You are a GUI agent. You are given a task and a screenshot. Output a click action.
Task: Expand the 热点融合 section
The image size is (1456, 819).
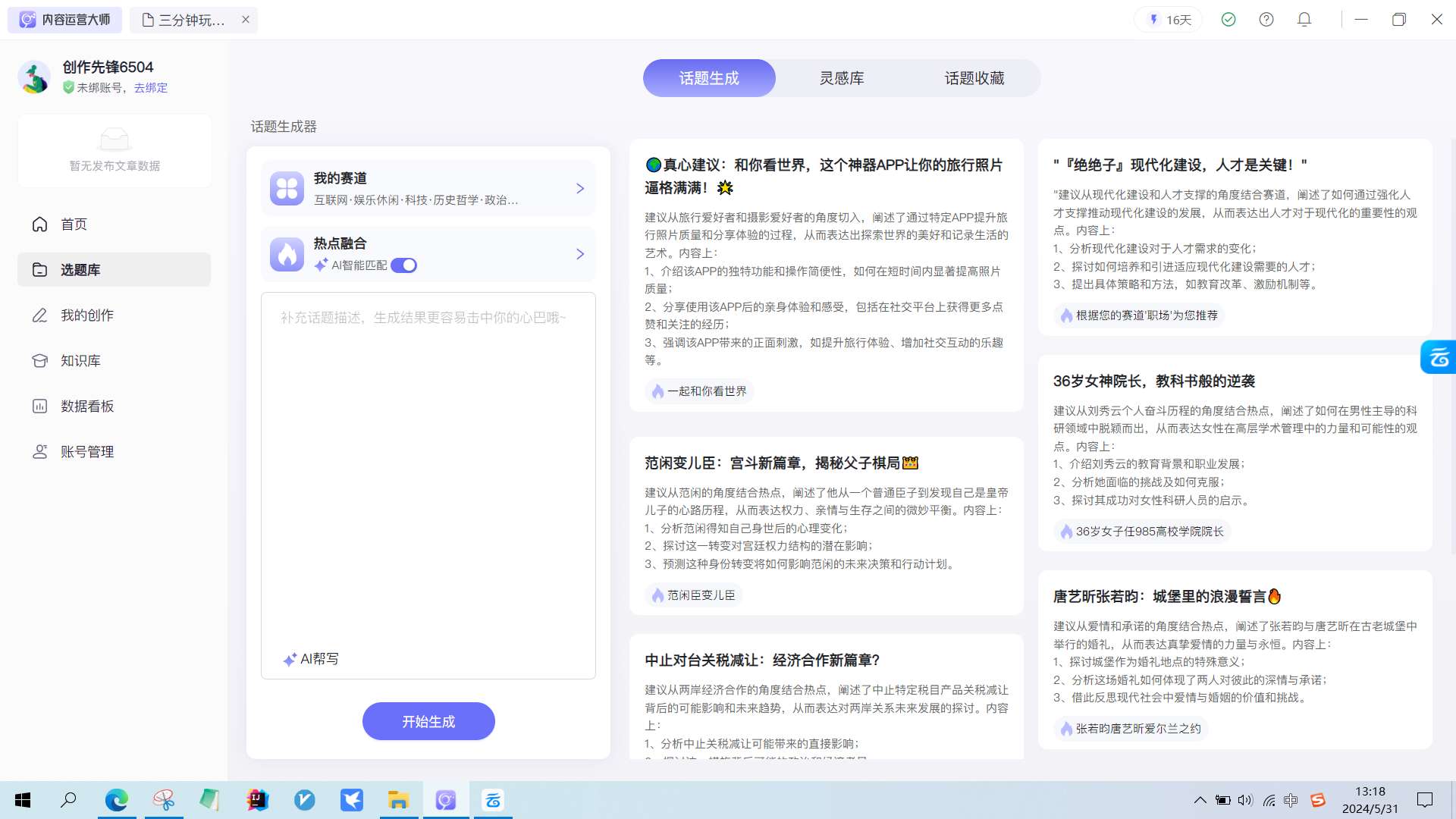580,254
